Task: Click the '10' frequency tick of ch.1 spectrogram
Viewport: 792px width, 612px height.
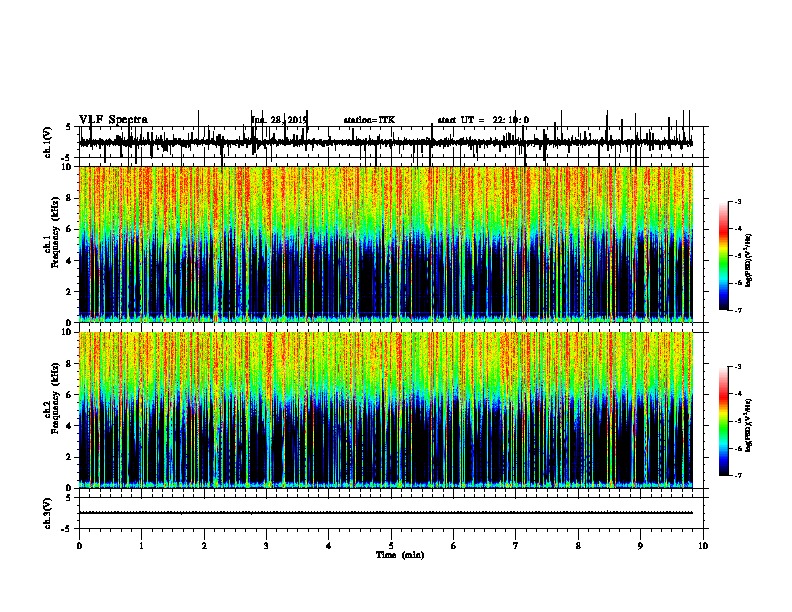Action: click(x=68, y=167)
